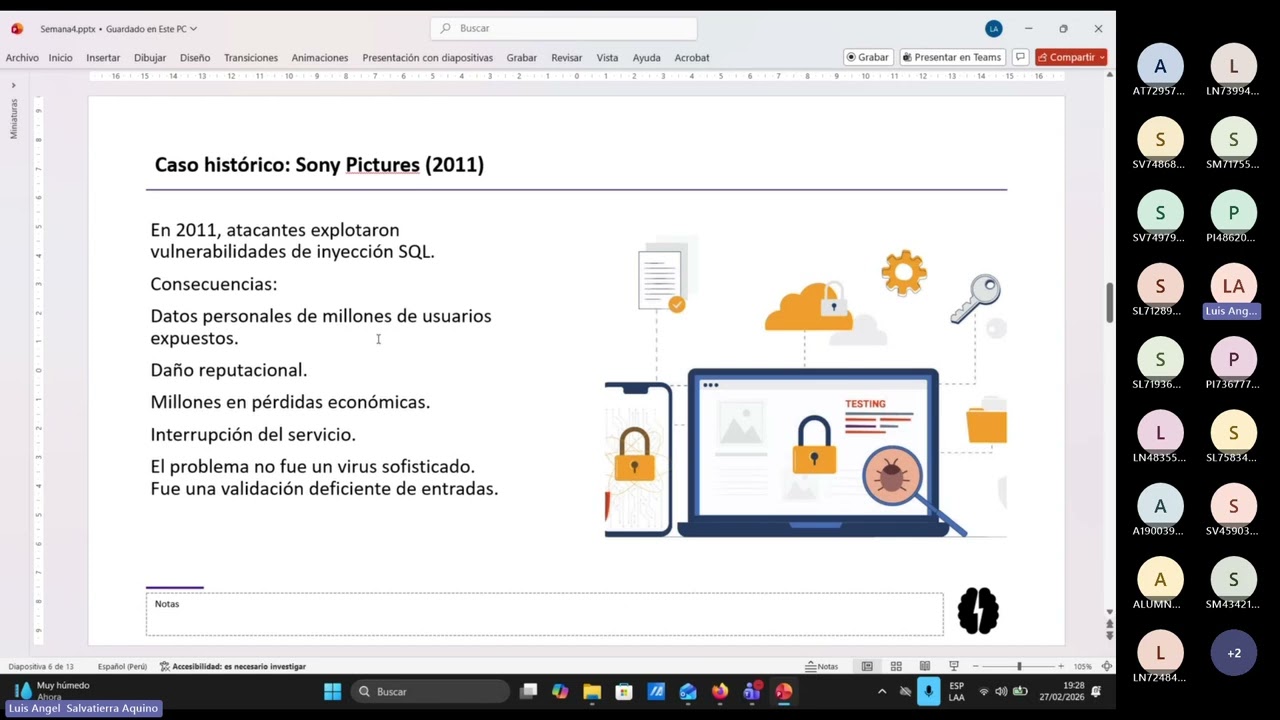This screenshot has width=1280, height=720.
Task: Select participant tile AT72957
Action: click(1159, 72)
